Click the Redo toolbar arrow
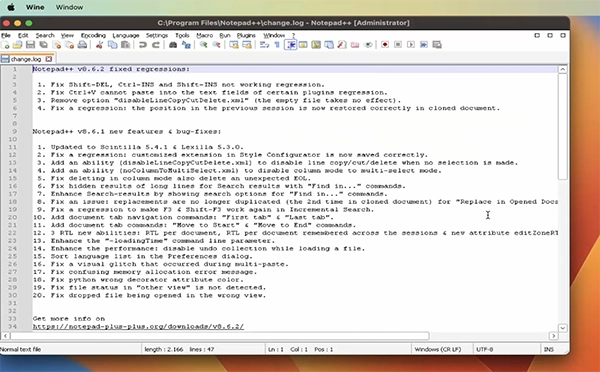Viewport: 600px width, 372px height. point(156,45)
